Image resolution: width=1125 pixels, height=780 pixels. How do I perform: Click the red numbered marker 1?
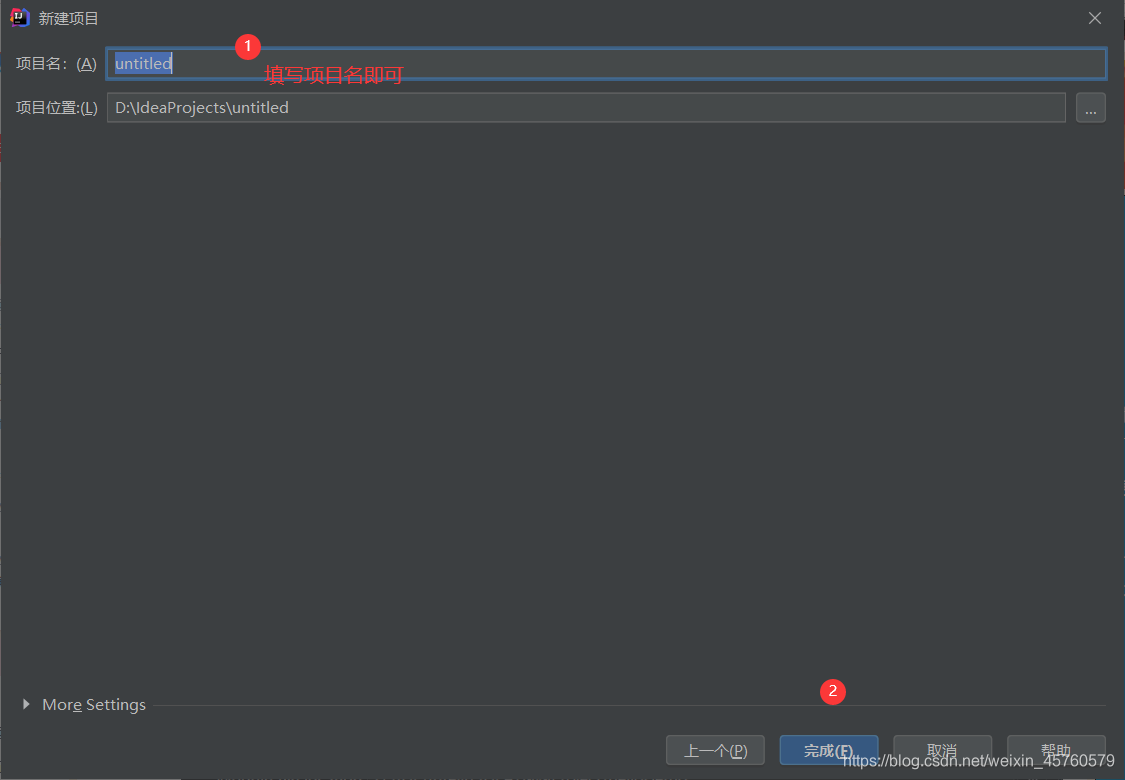pos(247,46)
